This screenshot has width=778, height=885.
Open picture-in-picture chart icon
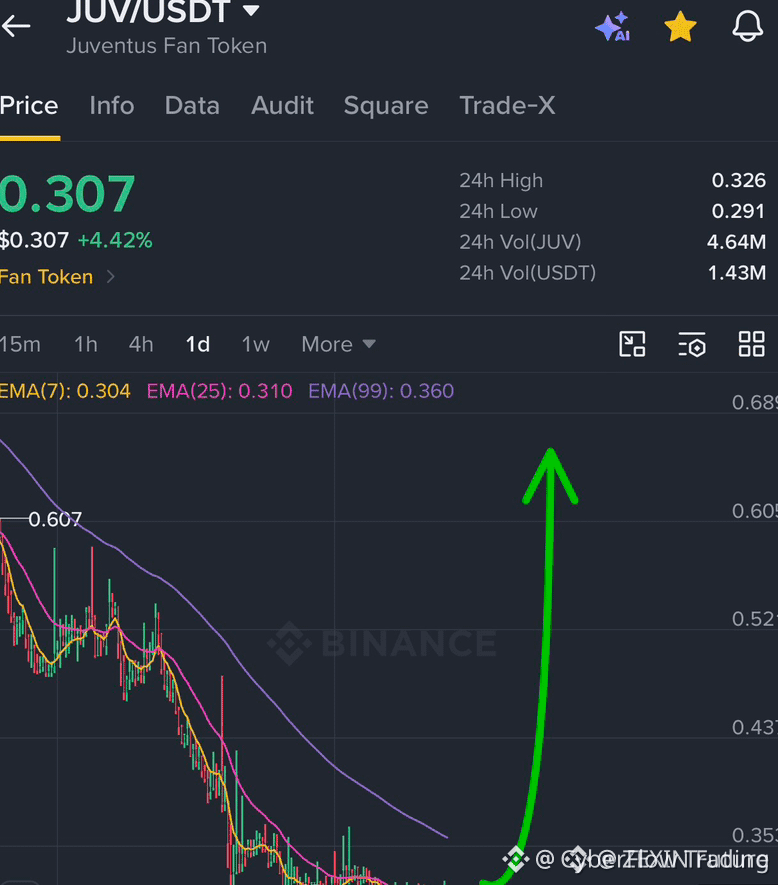[632, 344]
